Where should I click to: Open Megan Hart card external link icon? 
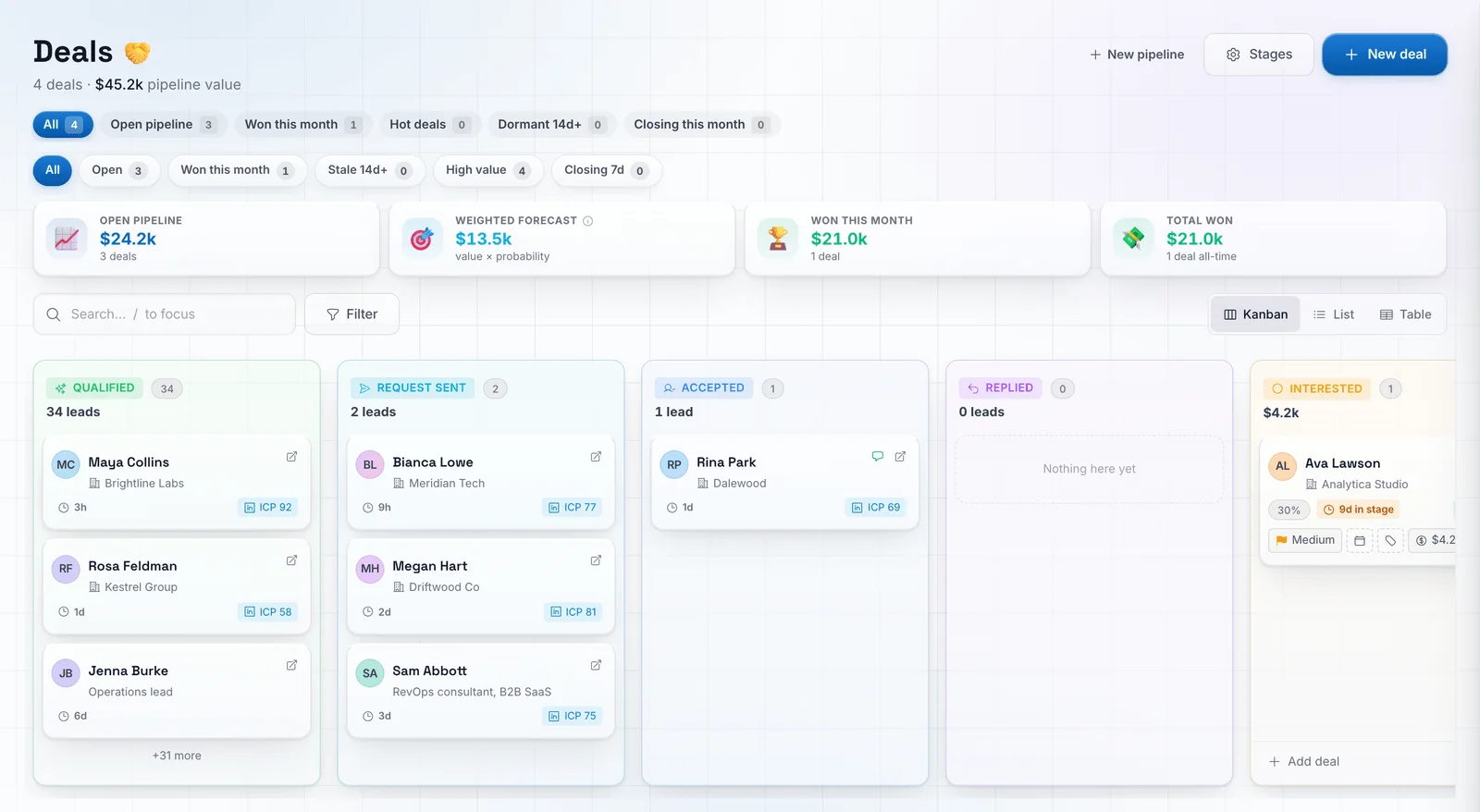point(596,560)
